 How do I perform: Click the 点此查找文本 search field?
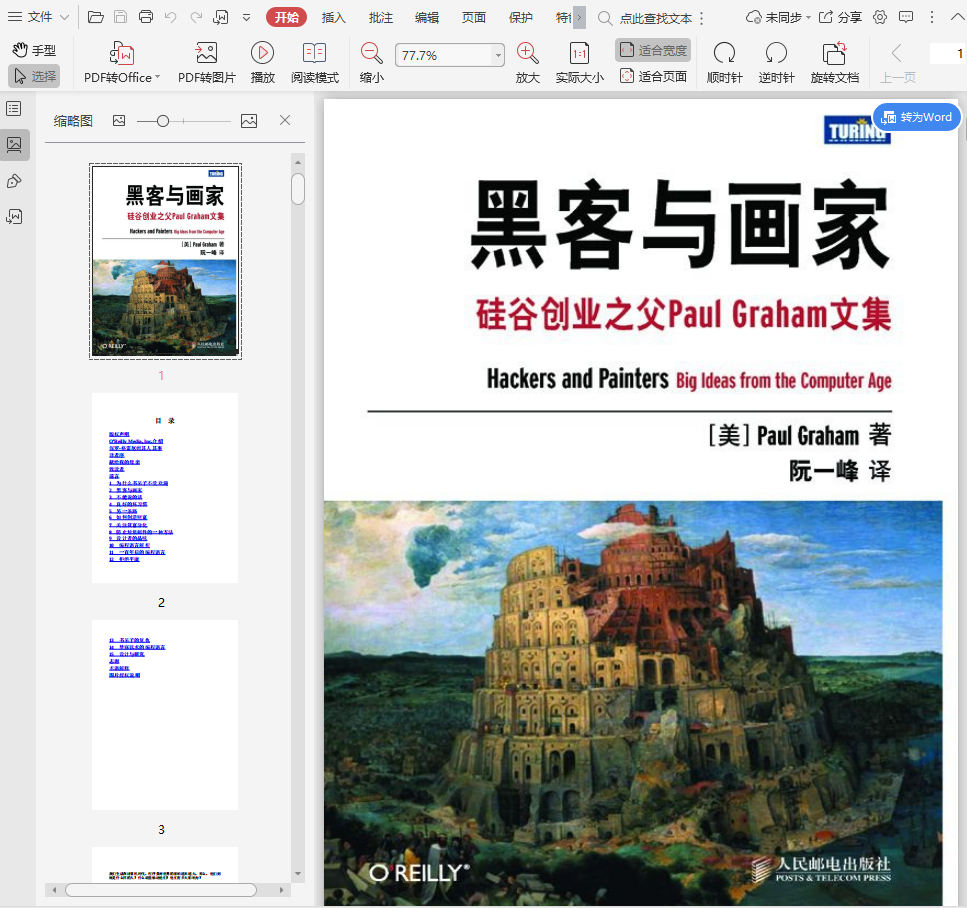pos(656,19)
